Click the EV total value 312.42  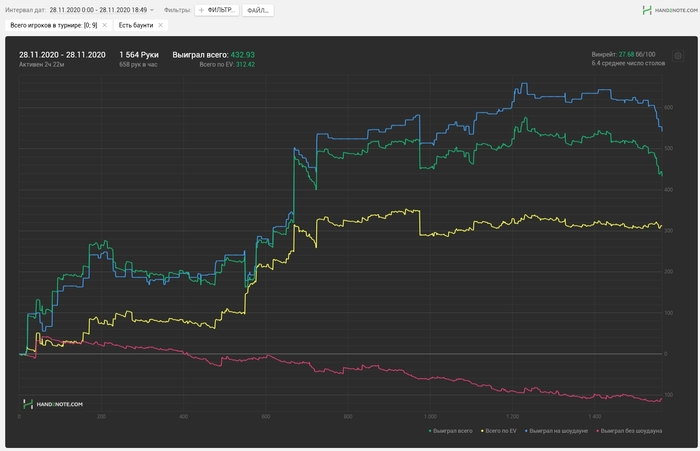pyautogui.click(x=243, y=64)
